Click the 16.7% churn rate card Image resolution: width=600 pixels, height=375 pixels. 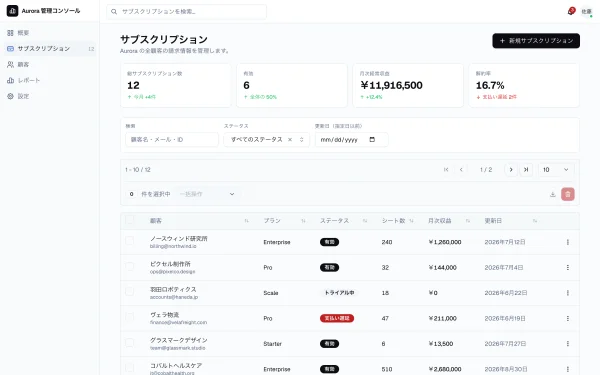pos(524,85)
